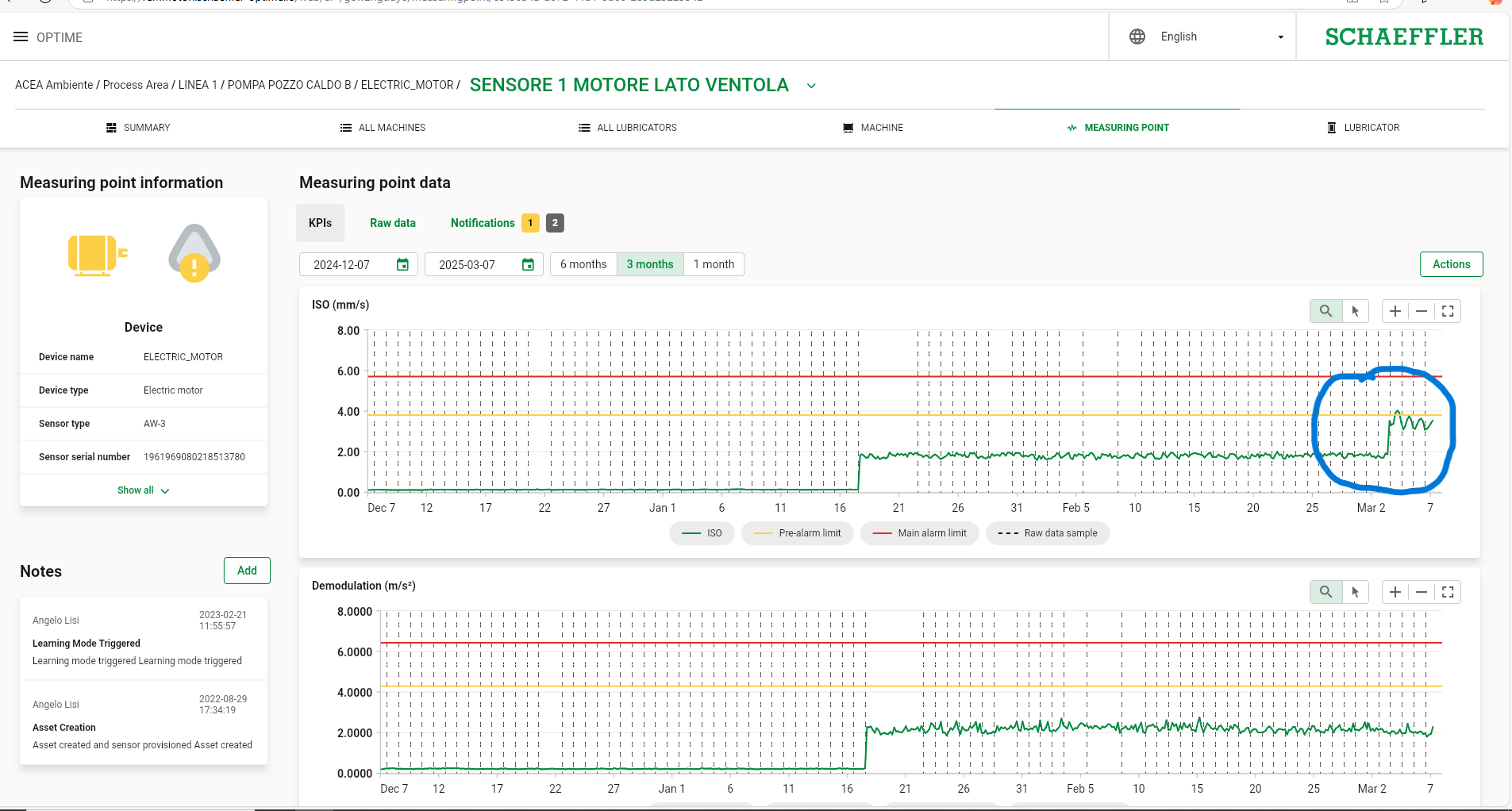Image resolution: width=1512 pixels, height=811 pixels.
Task: Select the 1 month range
Action: (714, 264)
